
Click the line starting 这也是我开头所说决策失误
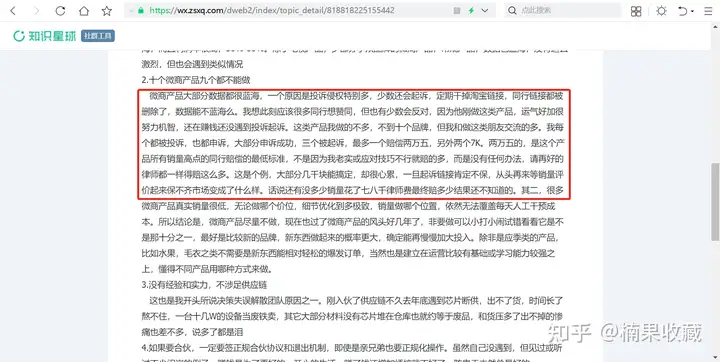[356, 300]
